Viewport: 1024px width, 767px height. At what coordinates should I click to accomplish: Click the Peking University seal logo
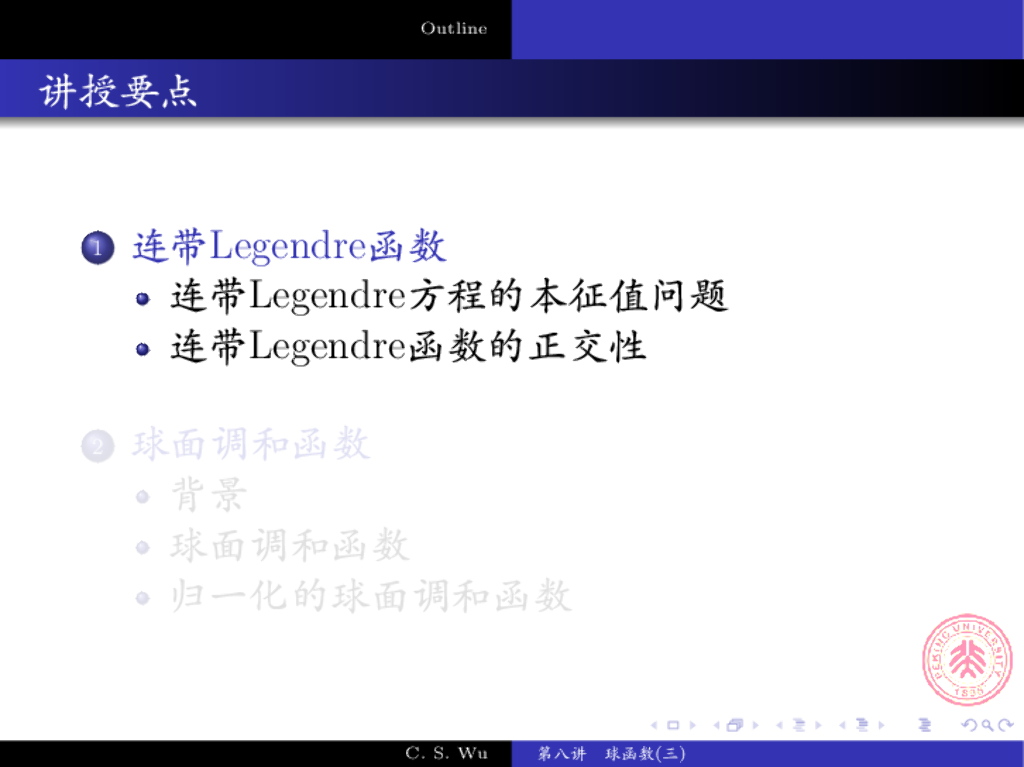[x=967, y=660]
